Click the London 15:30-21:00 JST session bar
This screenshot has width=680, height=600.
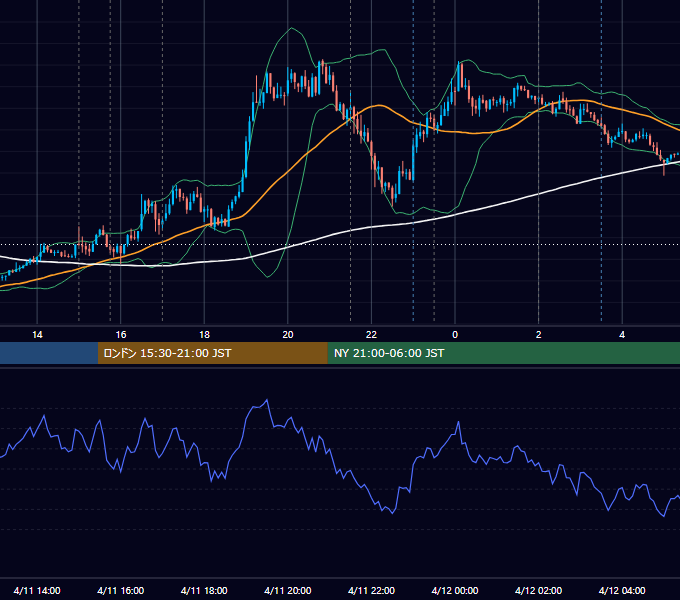click(x=212, y=353)
